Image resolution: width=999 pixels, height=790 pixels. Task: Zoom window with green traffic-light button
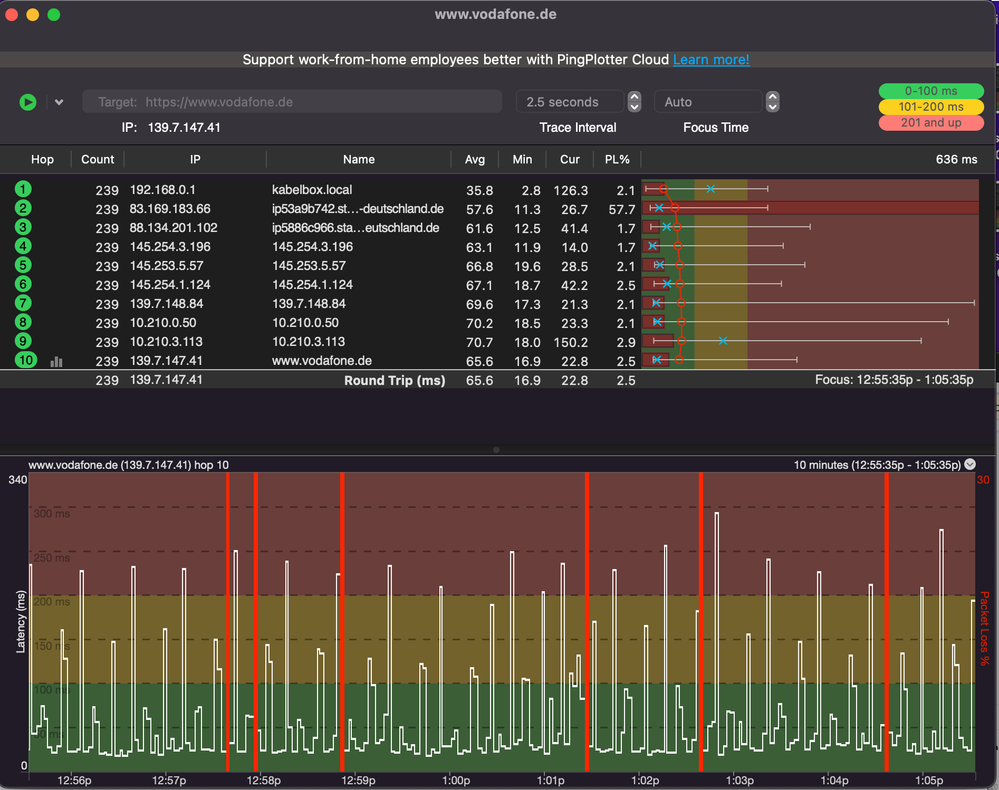[x=54, y=14]
